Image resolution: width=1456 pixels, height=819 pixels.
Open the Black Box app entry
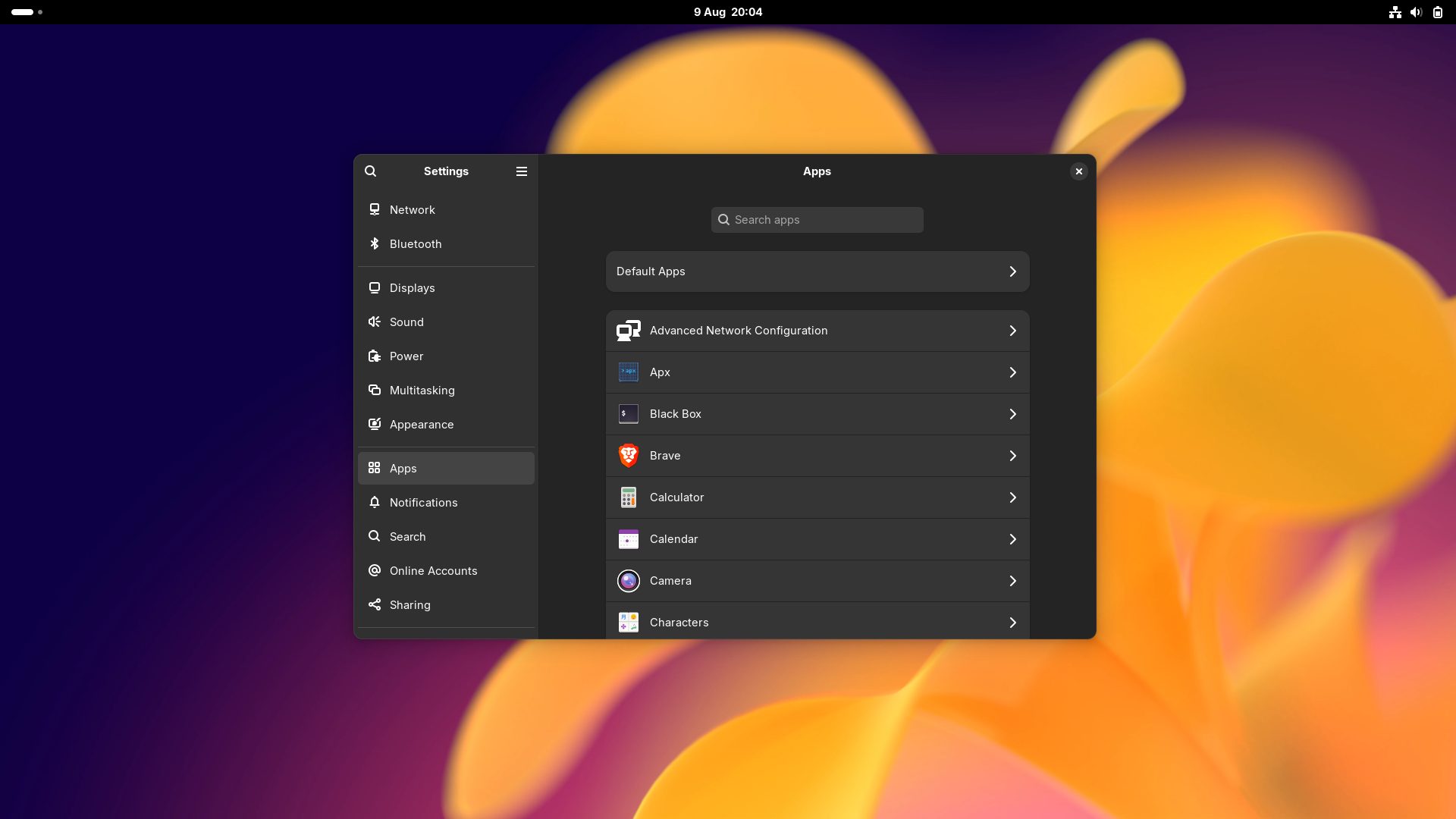pyautogui.click(x=817, y=414)
